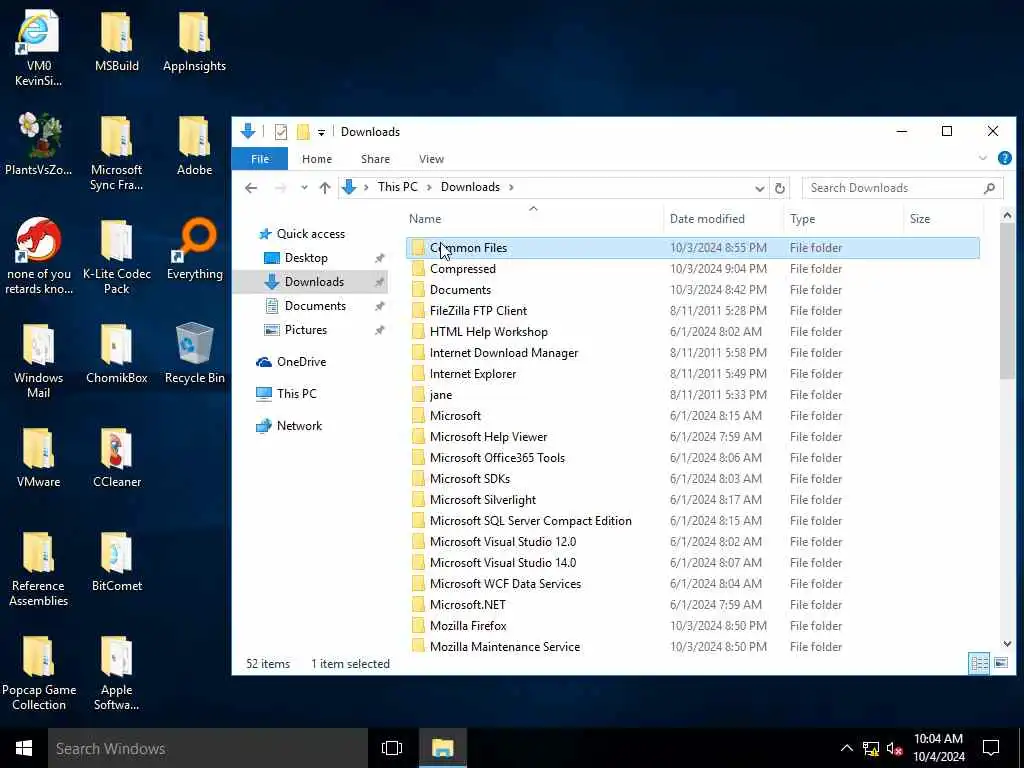Screen dimensions: 1024x768
Task: Click the chevron after This PC in the address bar
Action: (x=429, y=187)
